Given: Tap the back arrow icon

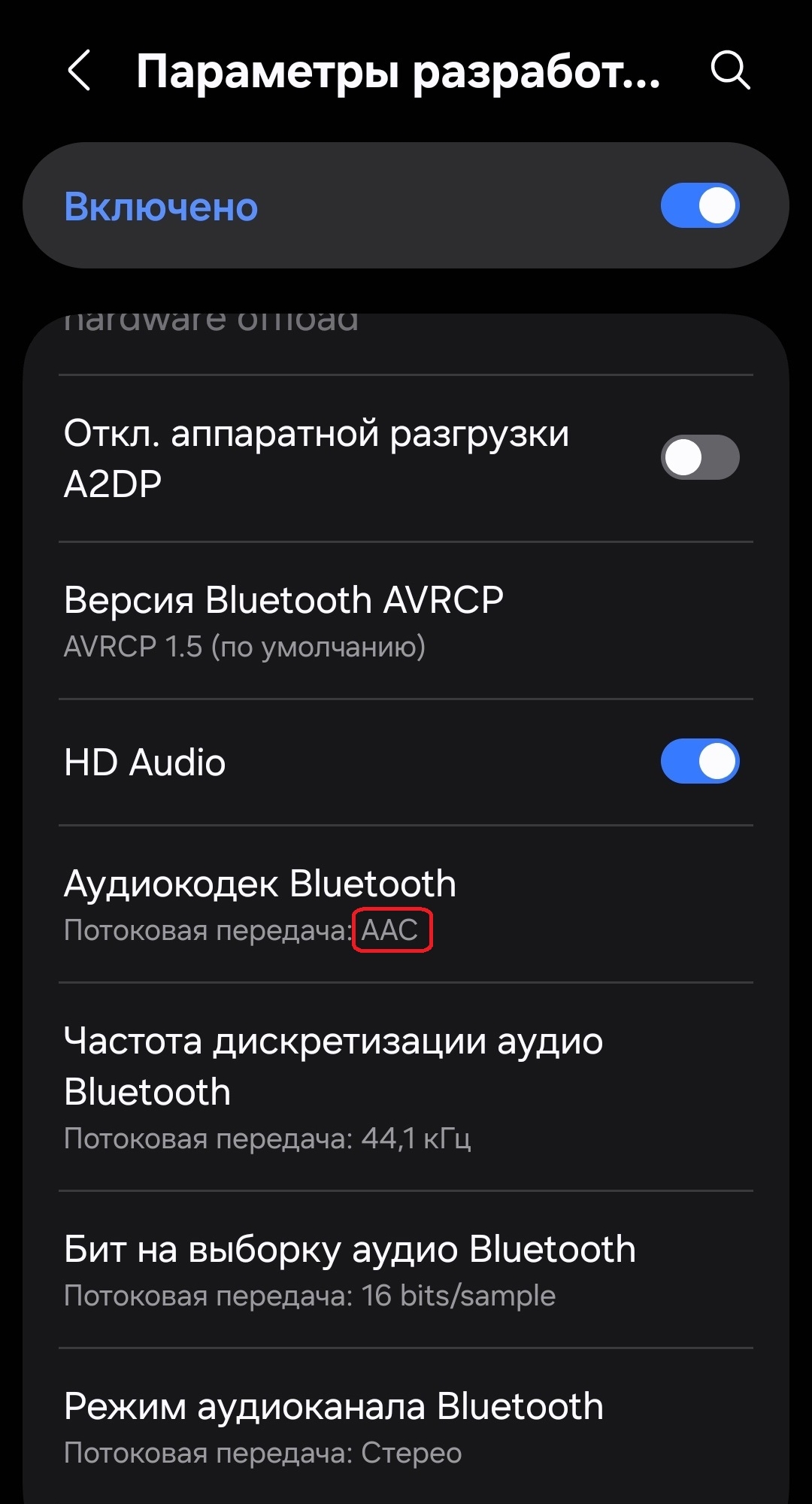Looking at the screenshot, I should pos(79,71).
